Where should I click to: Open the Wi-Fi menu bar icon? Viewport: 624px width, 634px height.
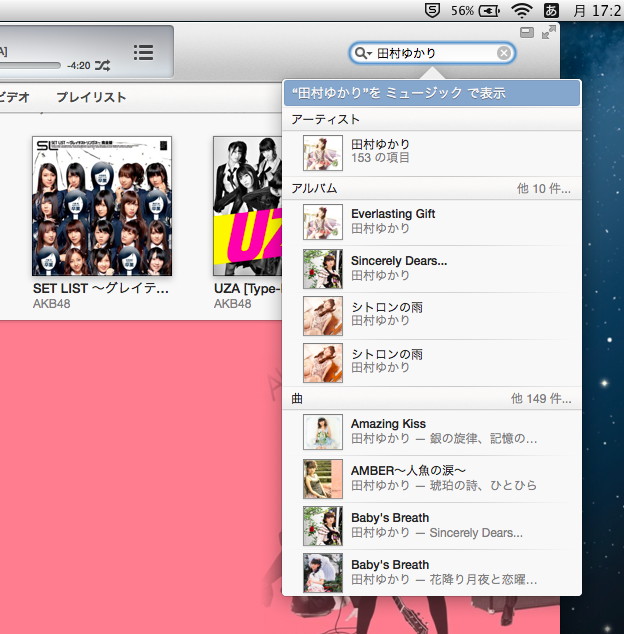pyautogui.click(x=521, y=11)
